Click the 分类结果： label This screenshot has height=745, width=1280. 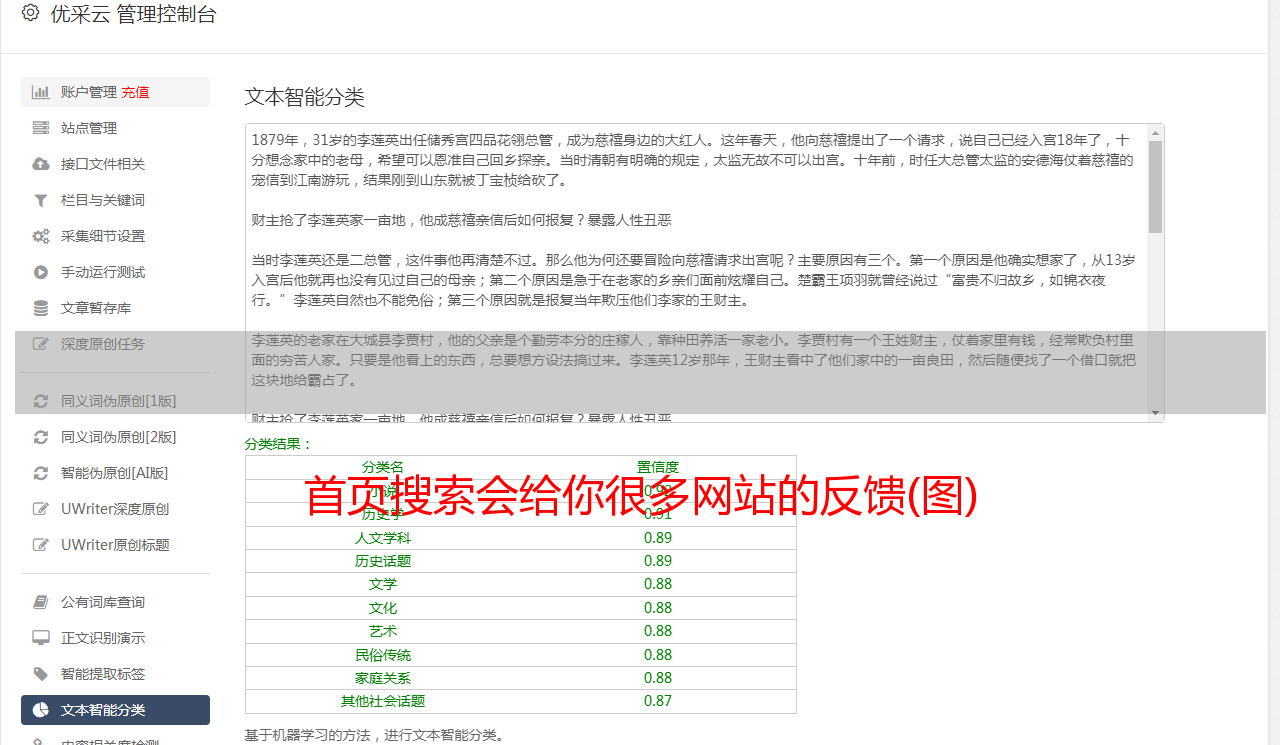279,444
